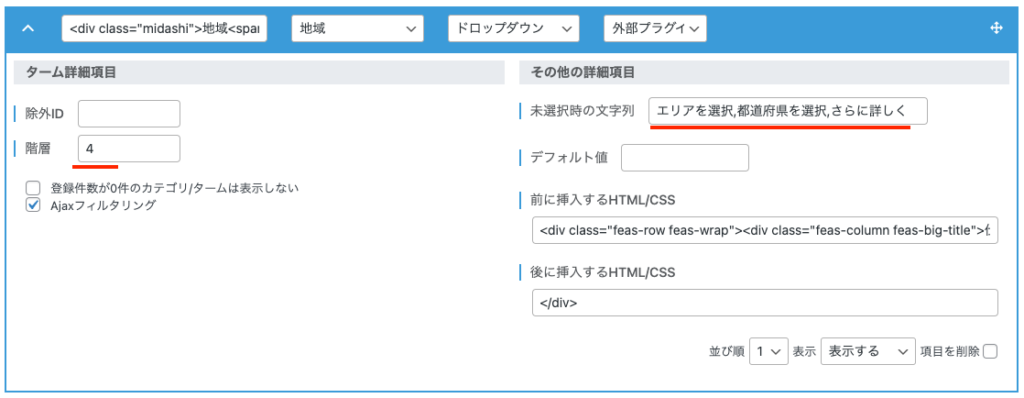Image resolution: width=1024 pixels, height=398 pixels.
Task: Click the 前に挿入するHTML/CSS input field
Action: pos(765,230)
